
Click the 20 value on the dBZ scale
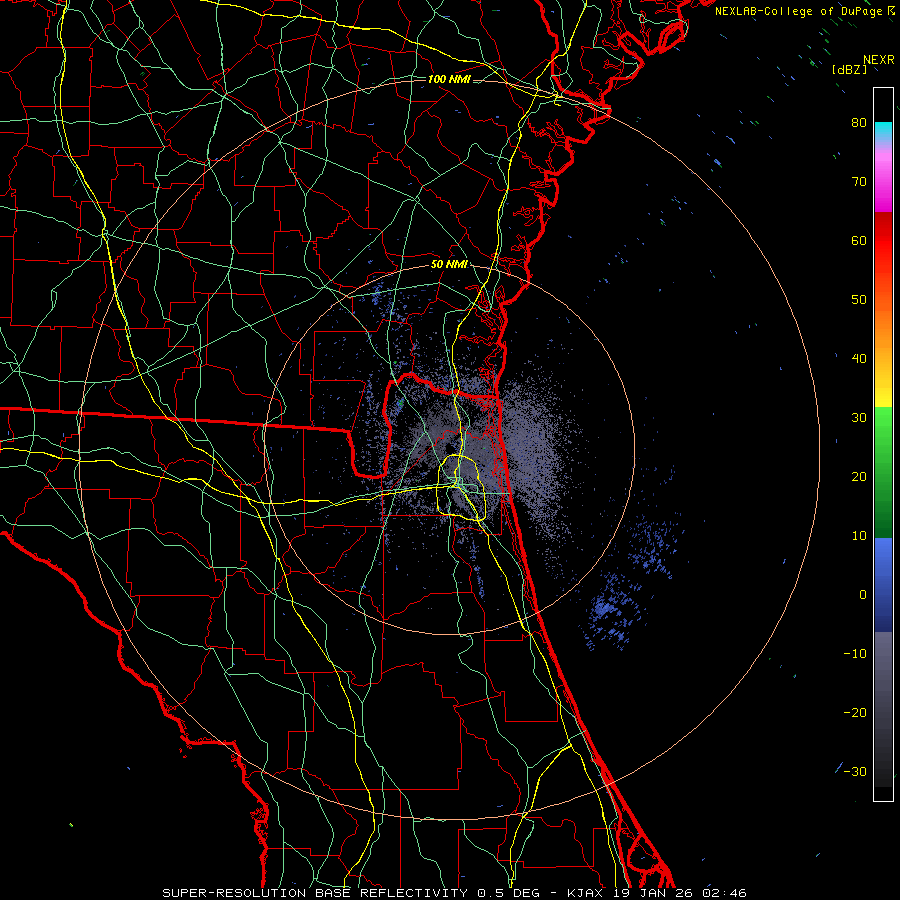[x=859, y=477]
